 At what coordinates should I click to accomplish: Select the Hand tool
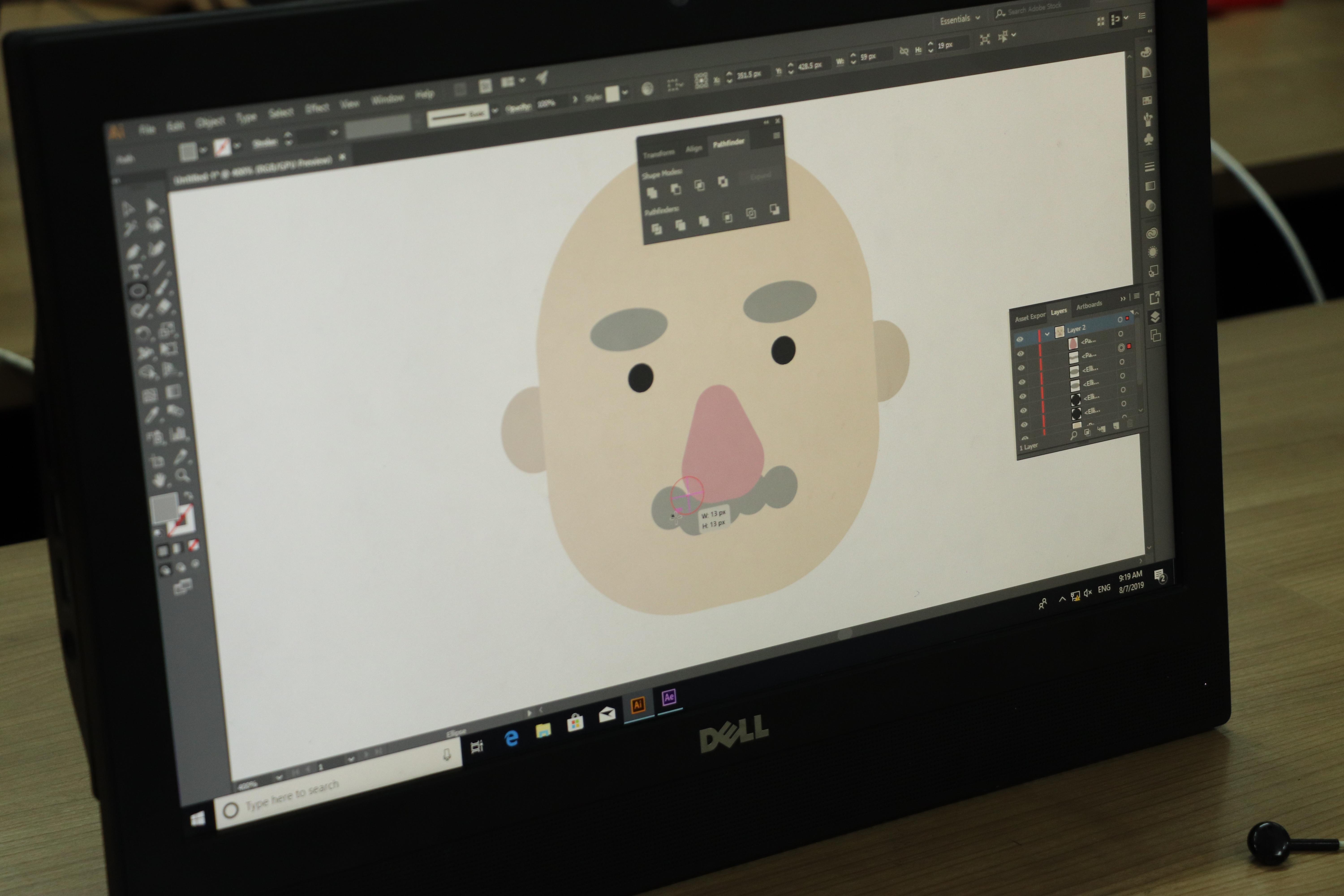159,480
